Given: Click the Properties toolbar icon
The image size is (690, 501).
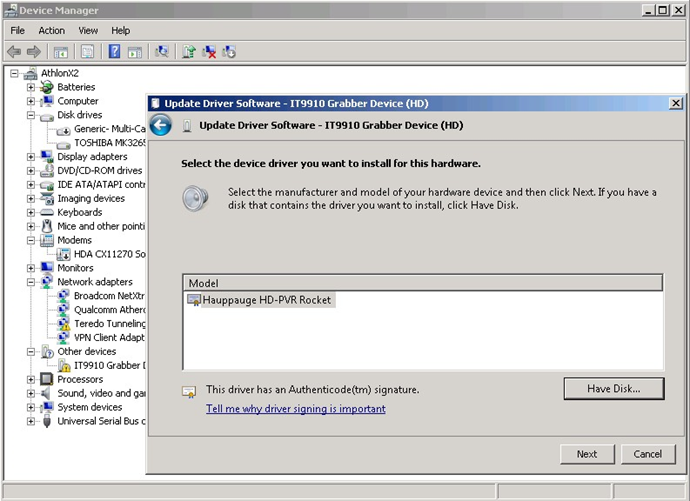Looking at the screenshot, I should point(88,52).
